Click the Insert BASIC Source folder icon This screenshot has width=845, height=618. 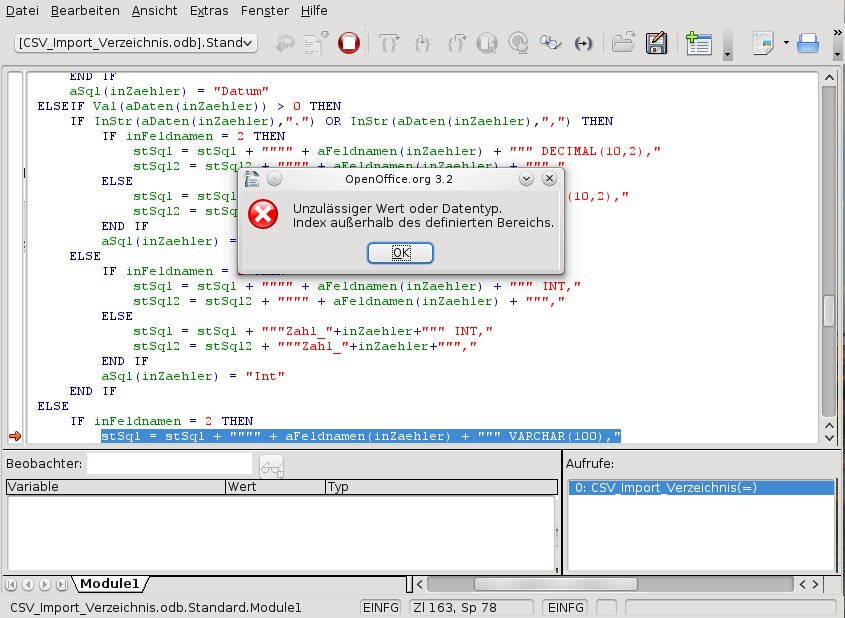point(623,43)
